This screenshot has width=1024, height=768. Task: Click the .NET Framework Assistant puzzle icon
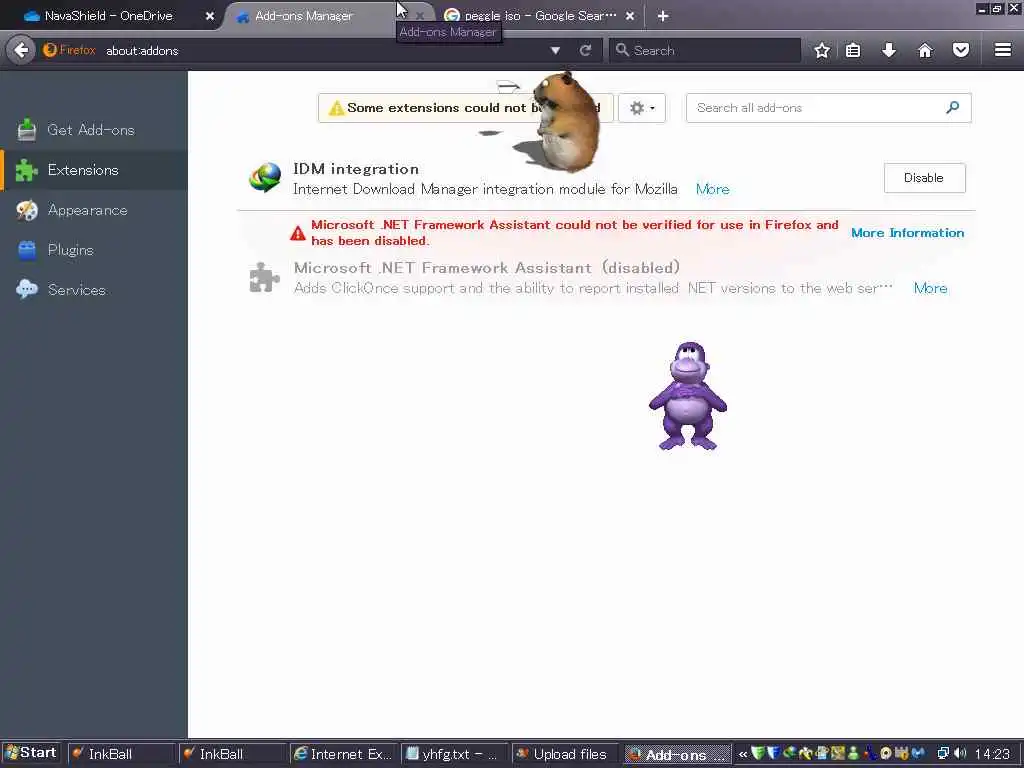pyautogui.click(x=264, y=277)
